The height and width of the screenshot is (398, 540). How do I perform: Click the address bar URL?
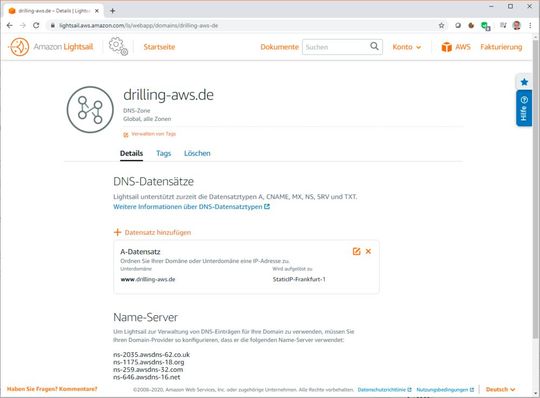click(138, 25)
